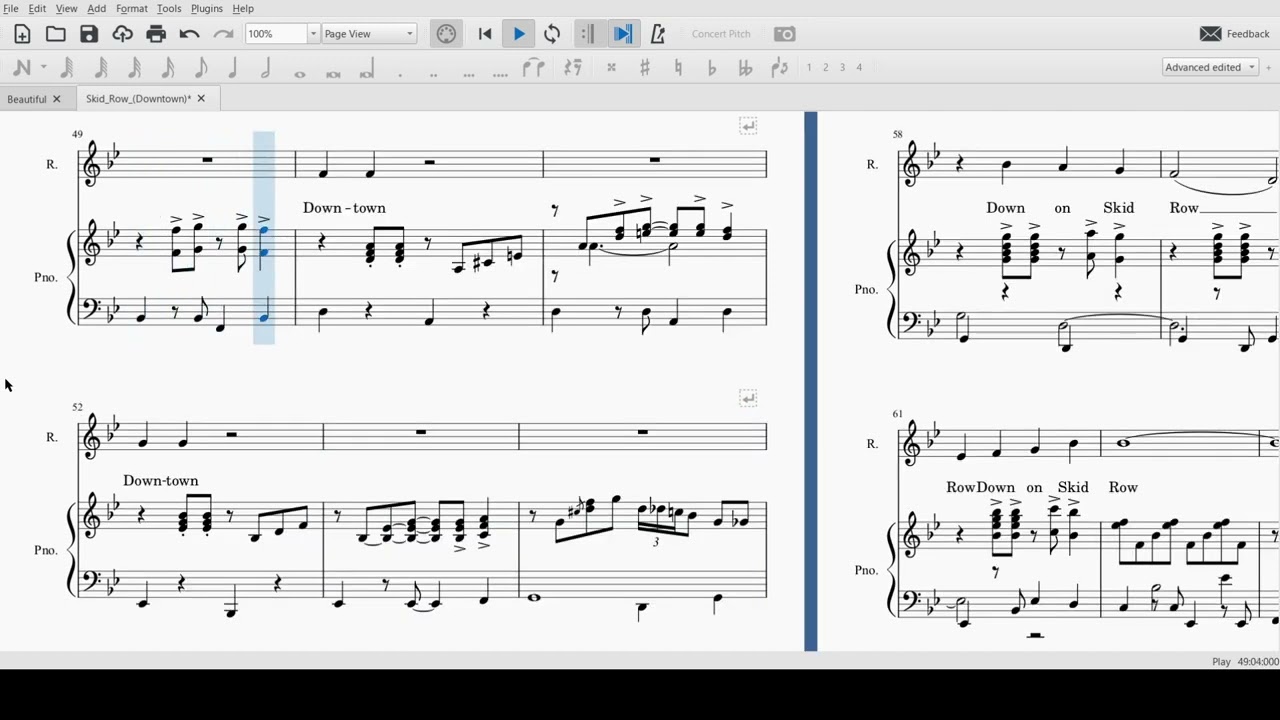Open the Add menu

[96, 8]
